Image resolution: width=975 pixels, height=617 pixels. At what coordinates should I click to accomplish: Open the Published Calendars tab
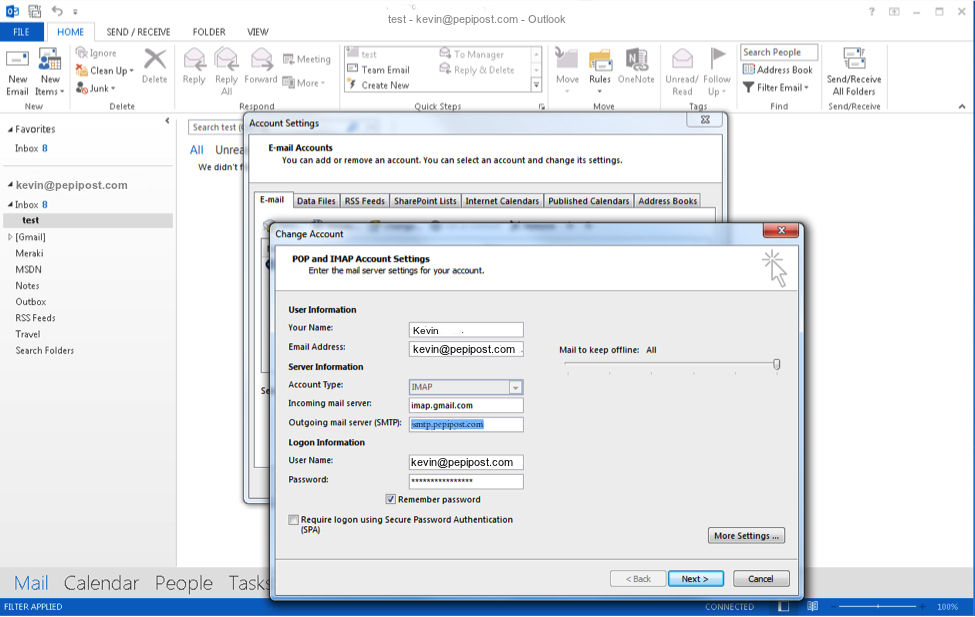(588, 201)
